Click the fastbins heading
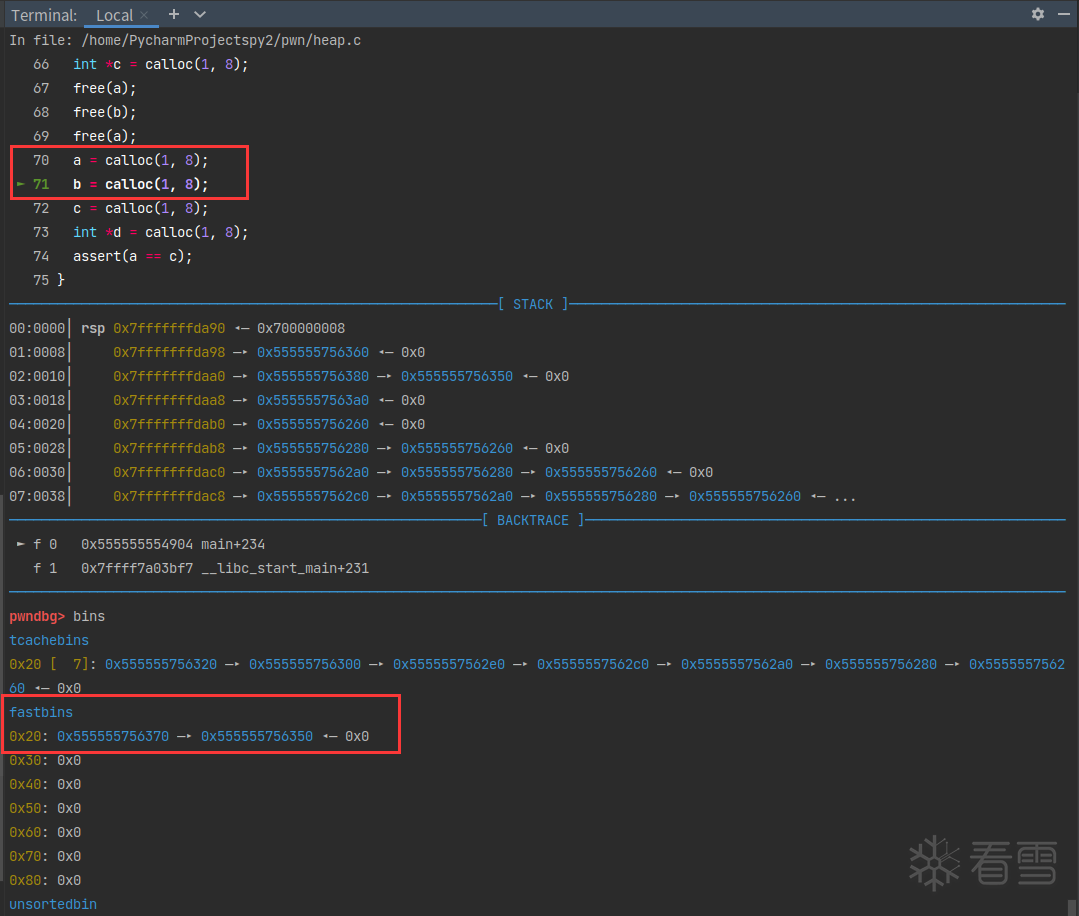The height and width of the screenshot is (916, 1079). [41, 712]
